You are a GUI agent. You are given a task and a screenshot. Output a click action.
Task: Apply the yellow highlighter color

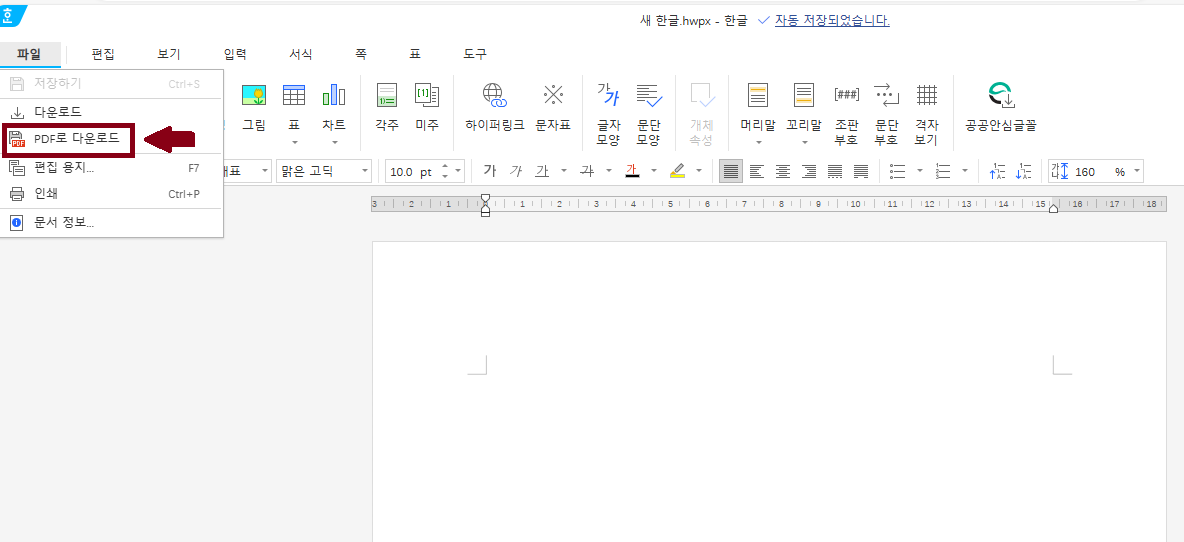[677, 171]
